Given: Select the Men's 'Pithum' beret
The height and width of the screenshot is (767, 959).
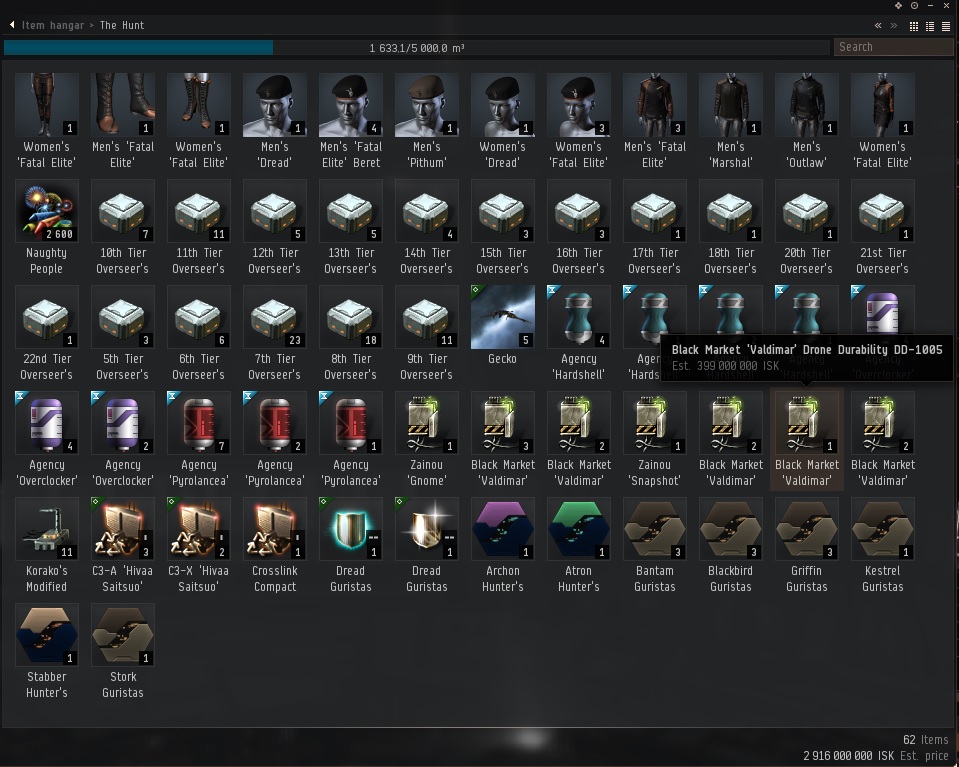Looking at the screenshot, I should (x=426, y=121).
